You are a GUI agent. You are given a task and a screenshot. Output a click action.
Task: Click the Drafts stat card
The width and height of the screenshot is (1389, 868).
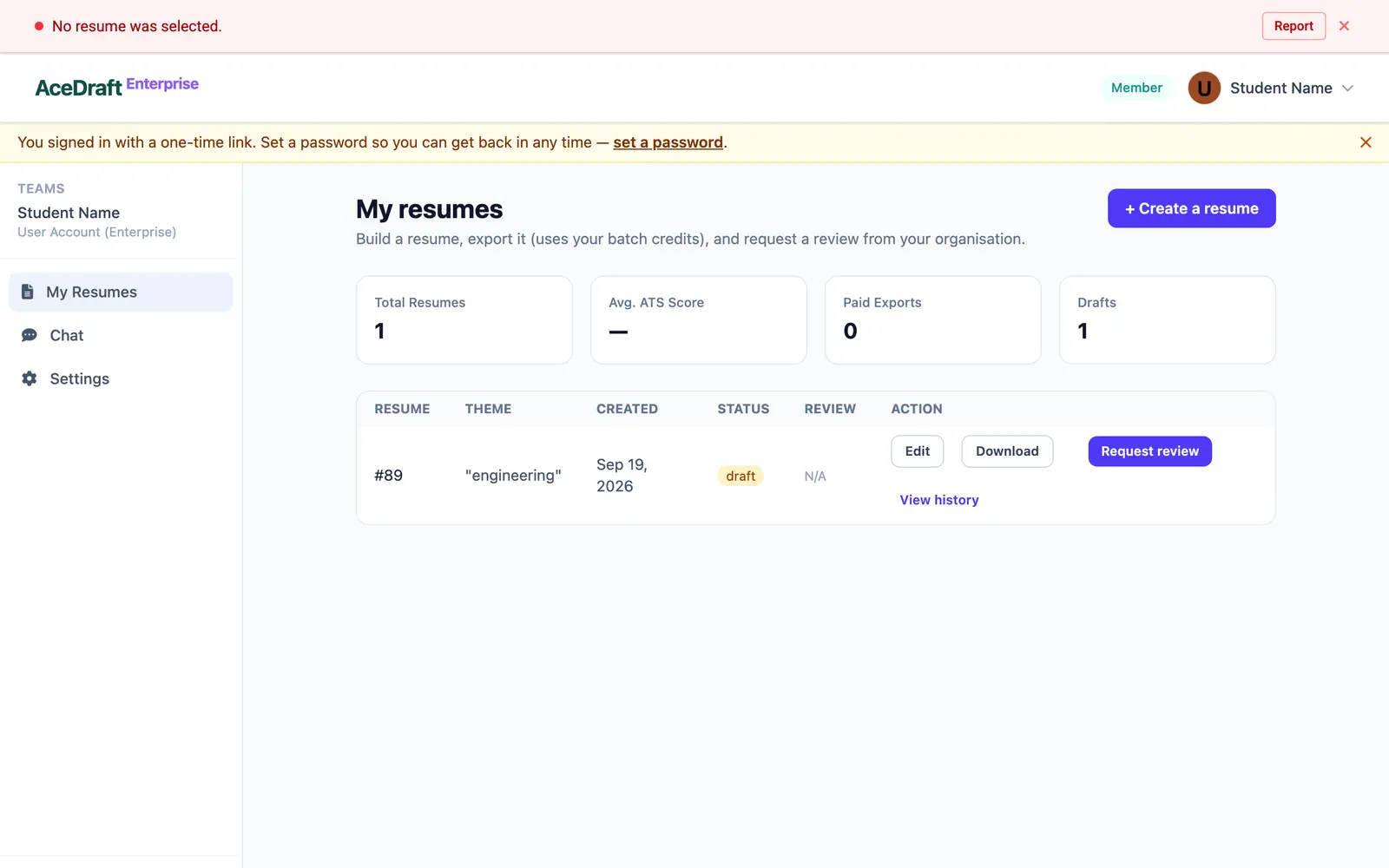point(1168,320)
